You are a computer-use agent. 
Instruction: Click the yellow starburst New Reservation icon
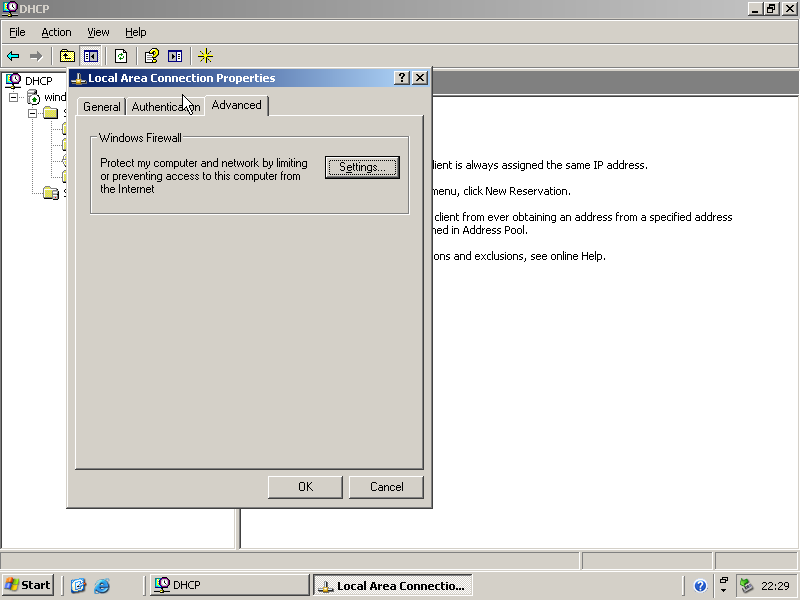pyautogui.click(x=205, y=56)
